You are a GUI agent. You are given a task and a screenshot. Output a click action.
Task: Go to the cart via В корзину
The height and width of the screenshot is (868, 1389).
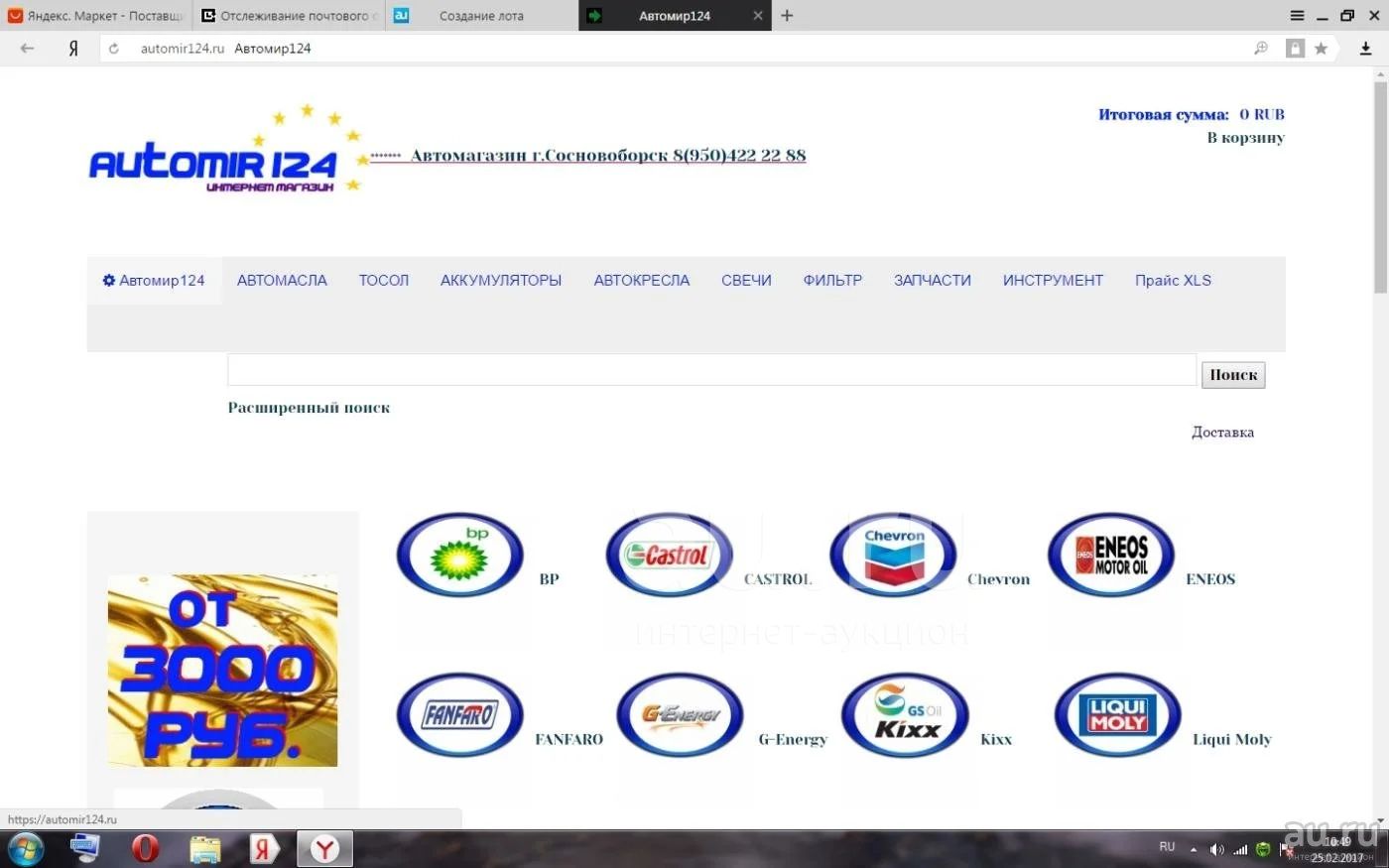(x=1245, y=137)
